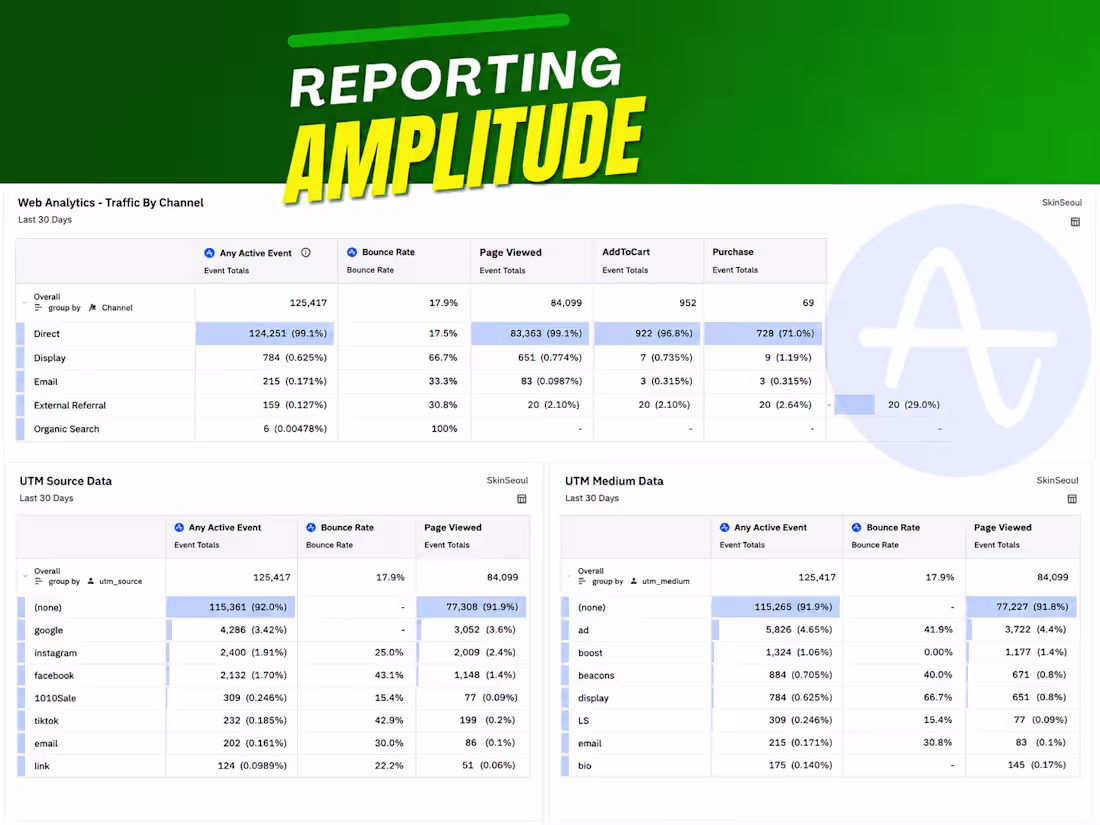Sort by Page Viewed header in Traffic table
Screen dimensions: 1100x825
coord(510,253)
